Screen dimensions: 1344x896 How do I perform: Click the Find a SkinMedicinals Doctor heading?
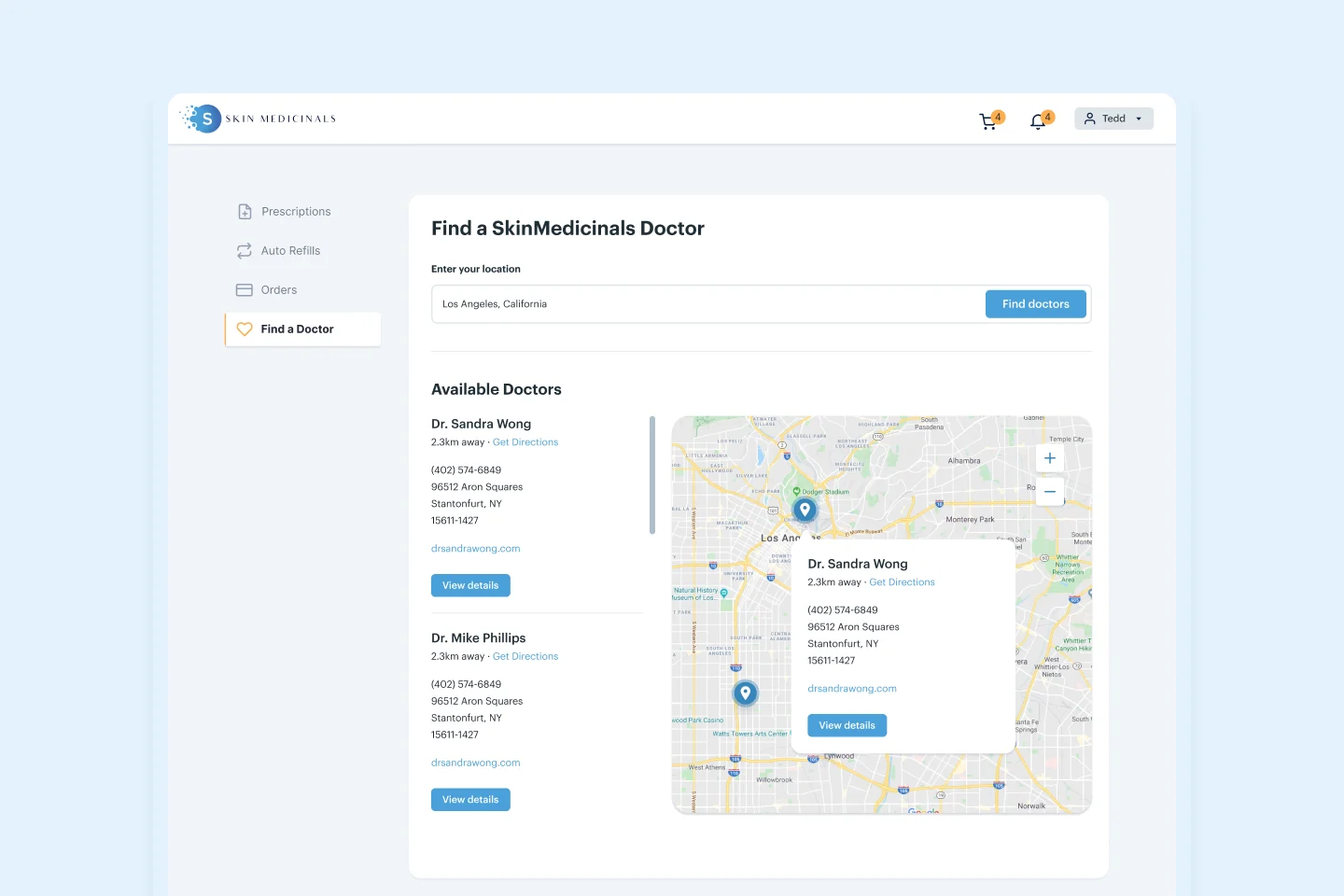click(x=567, y=229)
